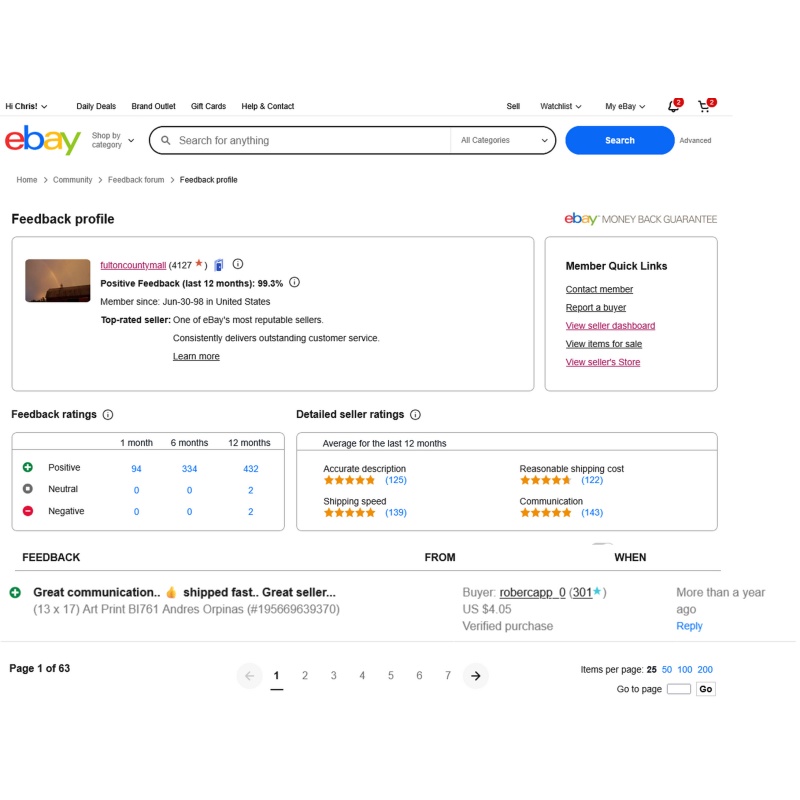
Task: Open the My eBay dropdown
Action: click(x=625, y=106)
